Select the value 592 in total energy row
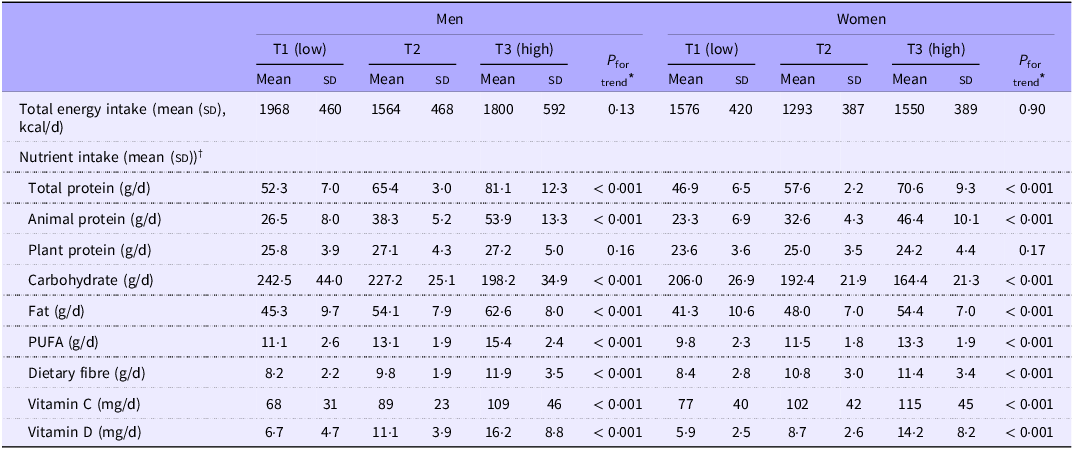1073x449 pixels. tap(555, 109)
